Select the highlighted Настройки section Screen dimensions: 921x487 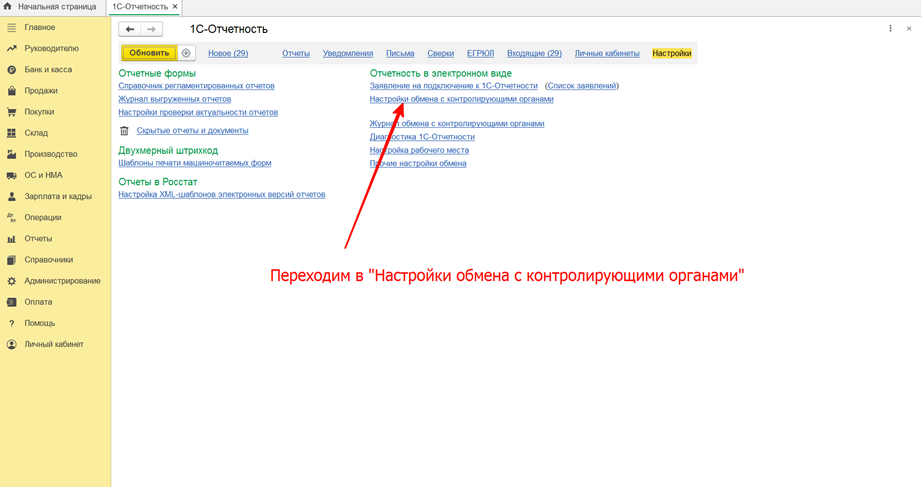click(x=672, y=53)
